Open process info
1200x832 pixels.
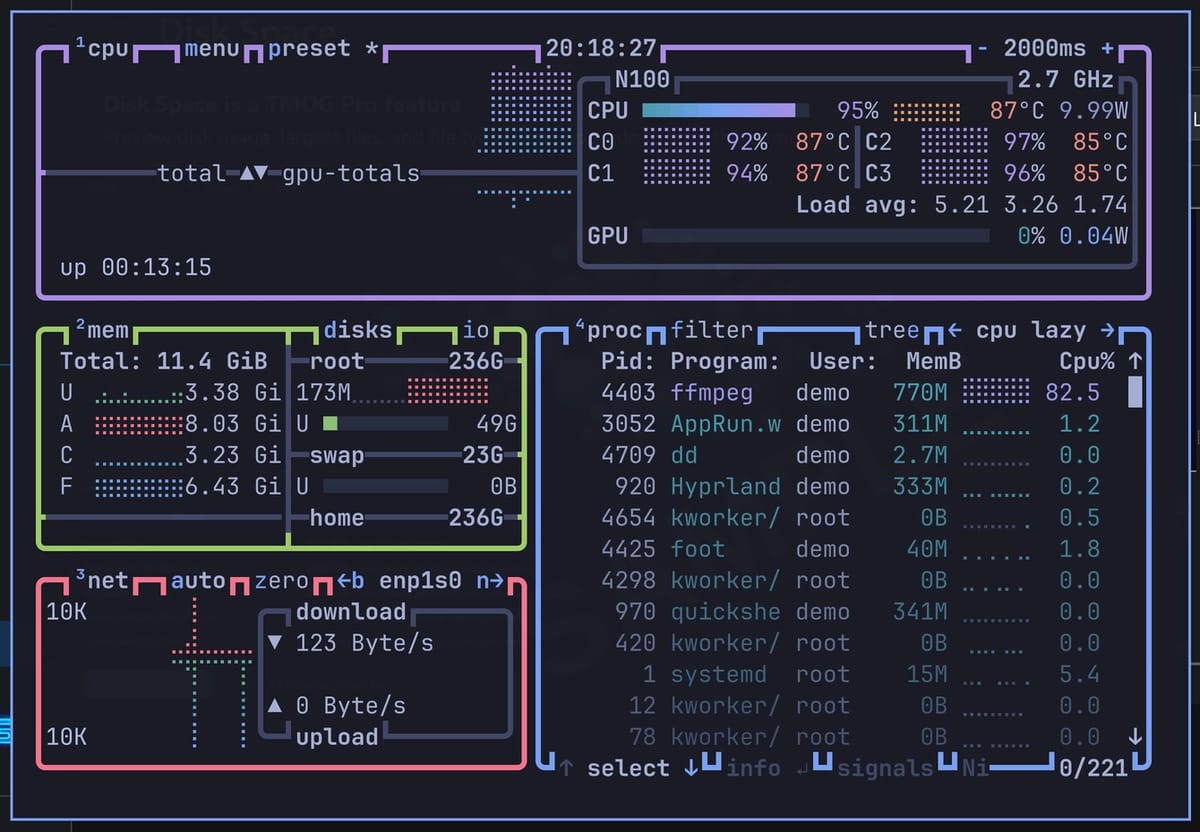[x=754, y=768]
